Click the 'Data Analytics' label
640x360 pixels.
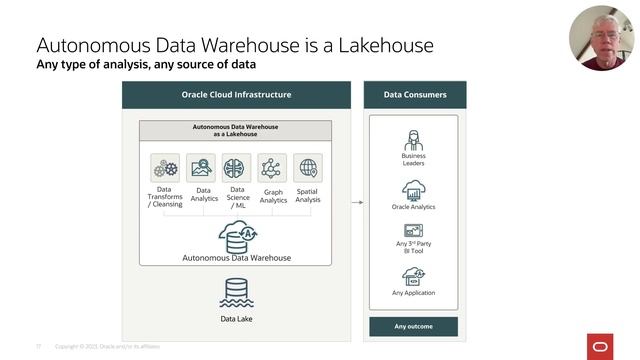pyautogui.click(x=204, y=195)
